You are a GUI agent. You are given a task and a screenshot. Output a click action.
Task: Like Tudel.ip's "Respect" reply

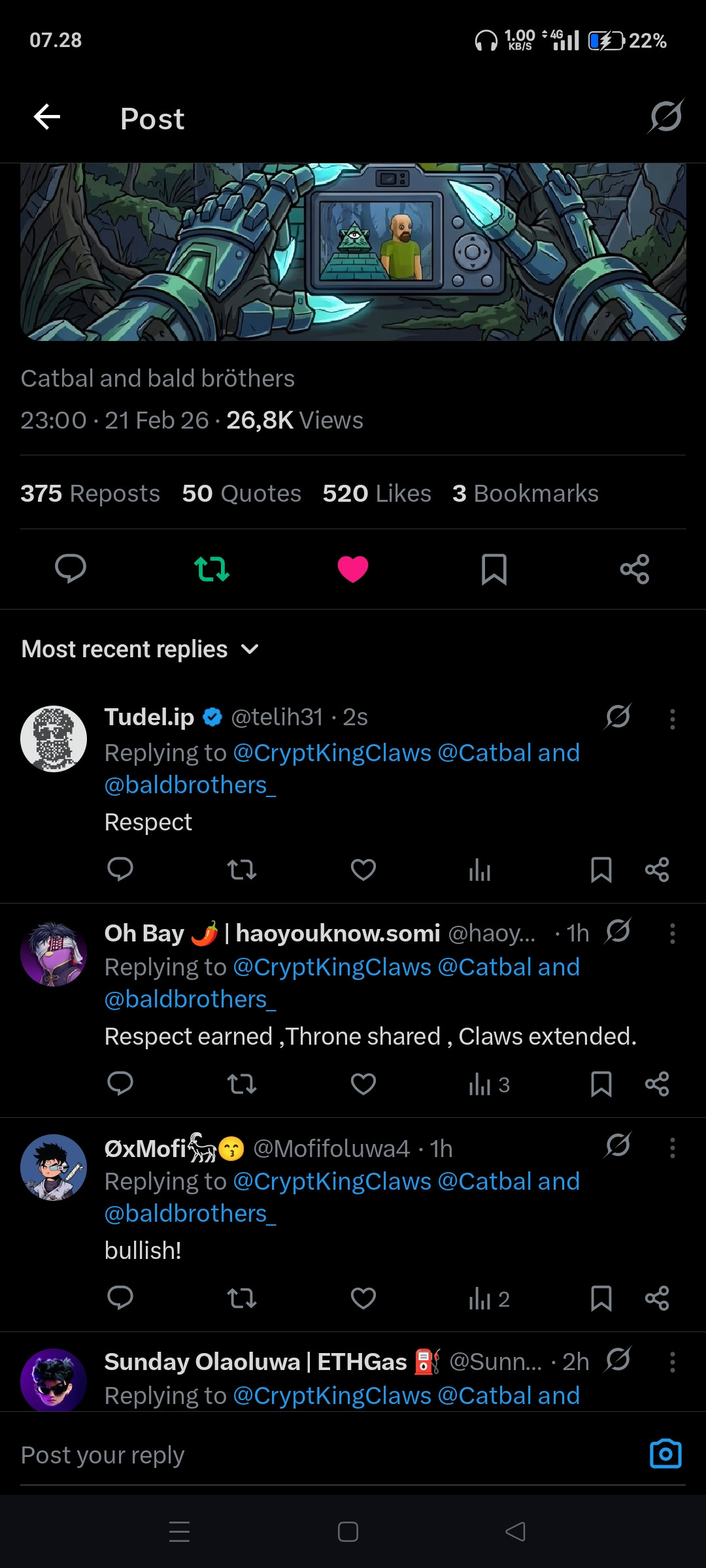[x=363, y=870]
